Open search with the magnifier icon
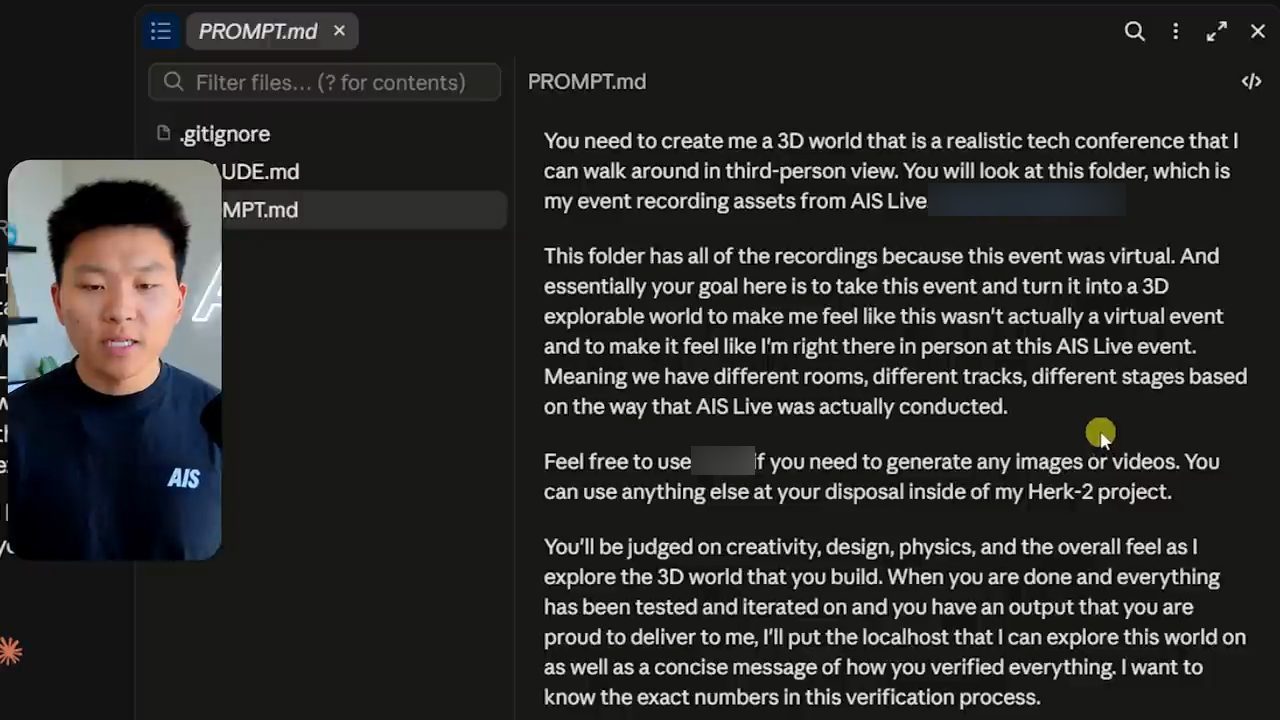Image resolution: width=1280 pixels, height=720 pixels. 1134,31
